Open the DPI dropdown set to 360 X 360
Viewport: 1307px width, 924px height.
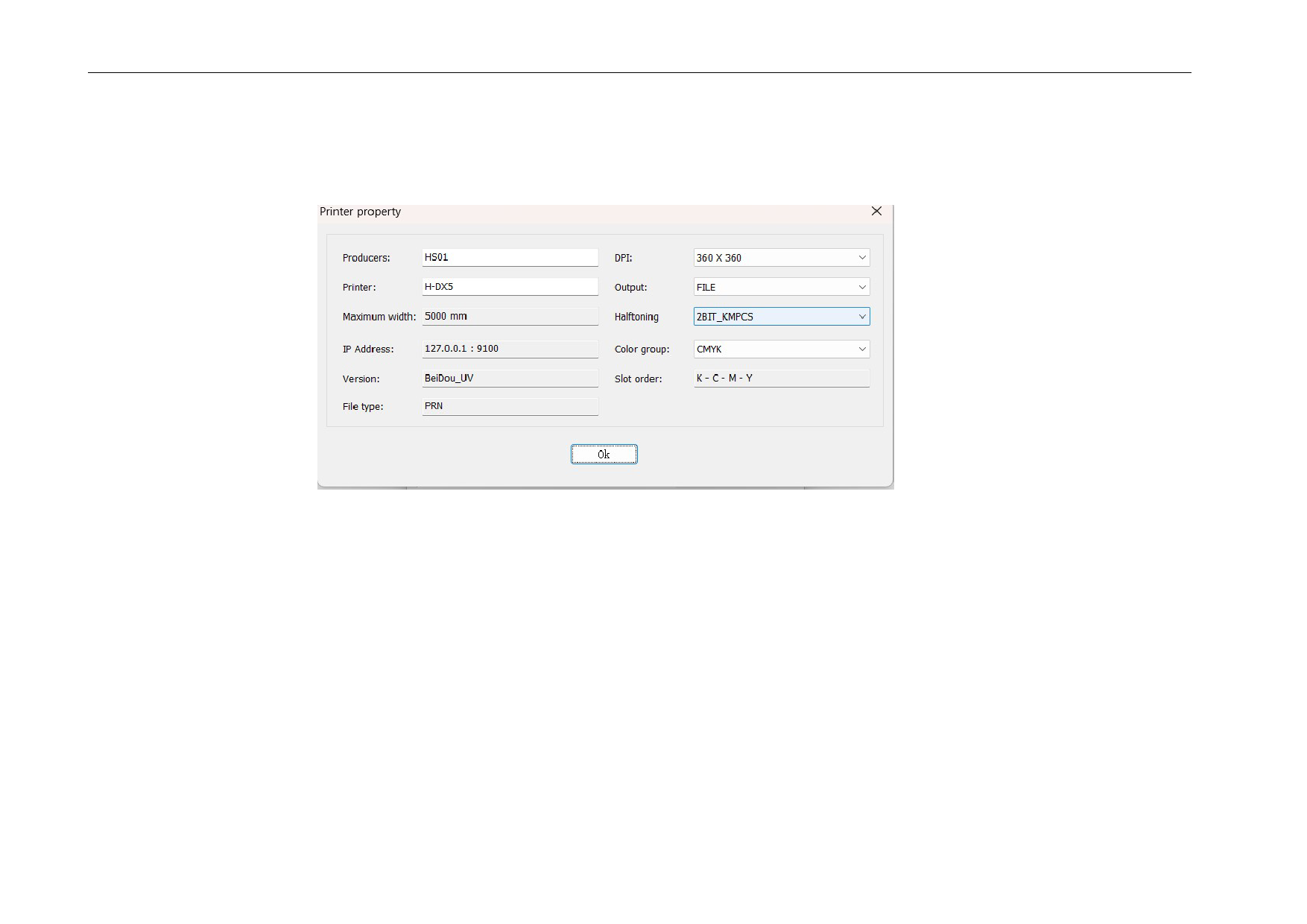(781, 258)
